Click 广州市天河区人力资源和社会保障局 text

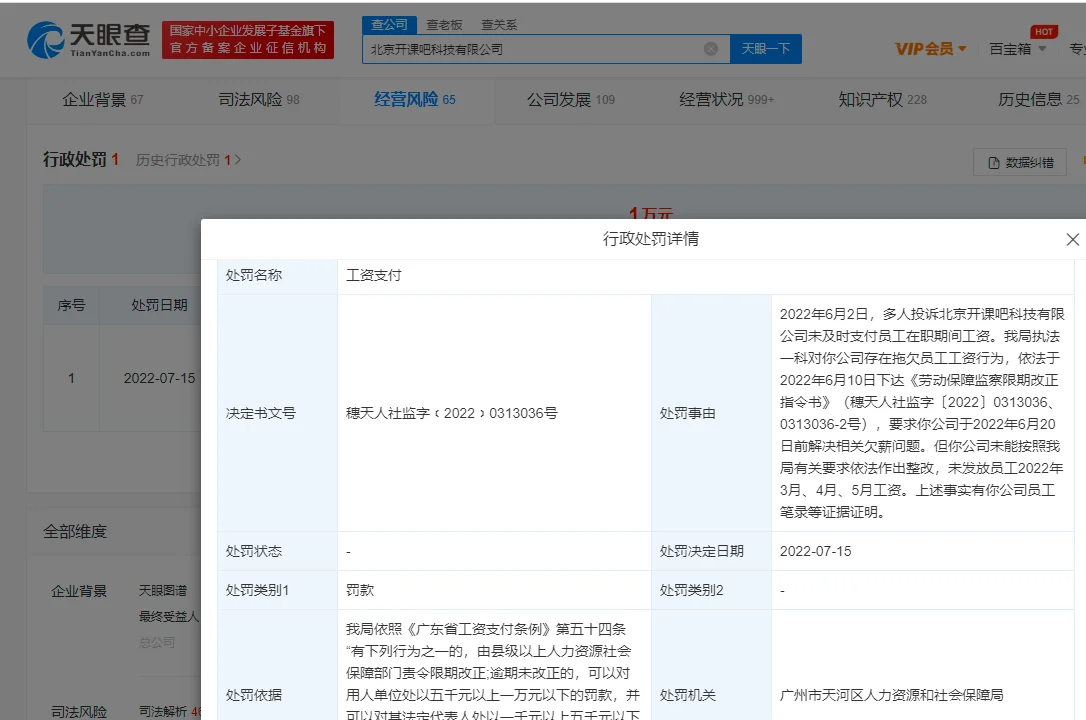891,695
